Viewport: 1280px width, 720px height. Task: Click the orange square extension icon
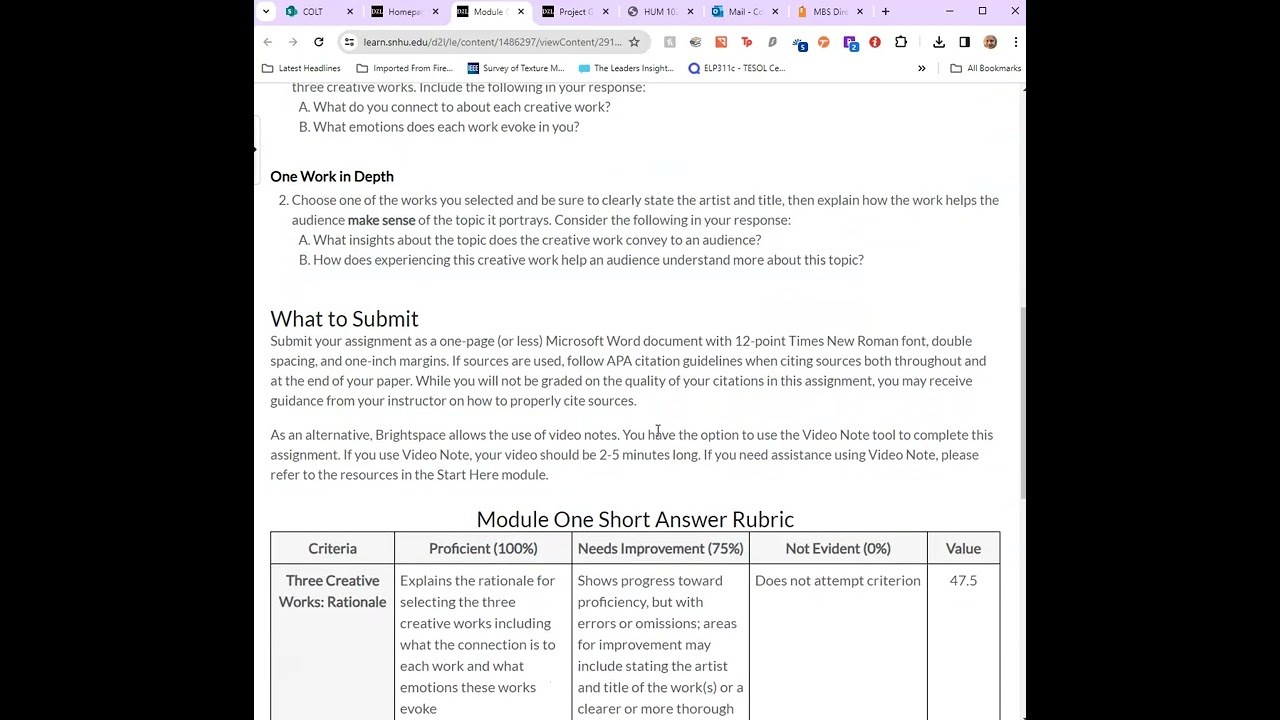(721, 42)
